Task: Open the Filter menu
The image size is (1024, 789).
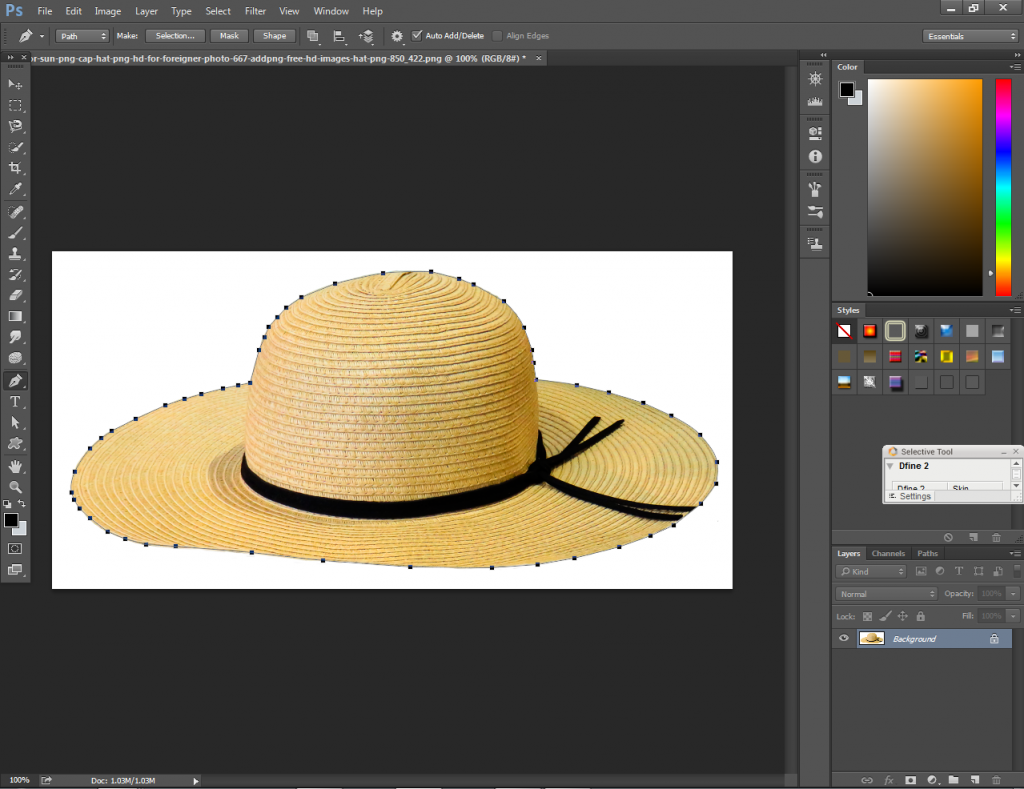Action: [255, 11]
